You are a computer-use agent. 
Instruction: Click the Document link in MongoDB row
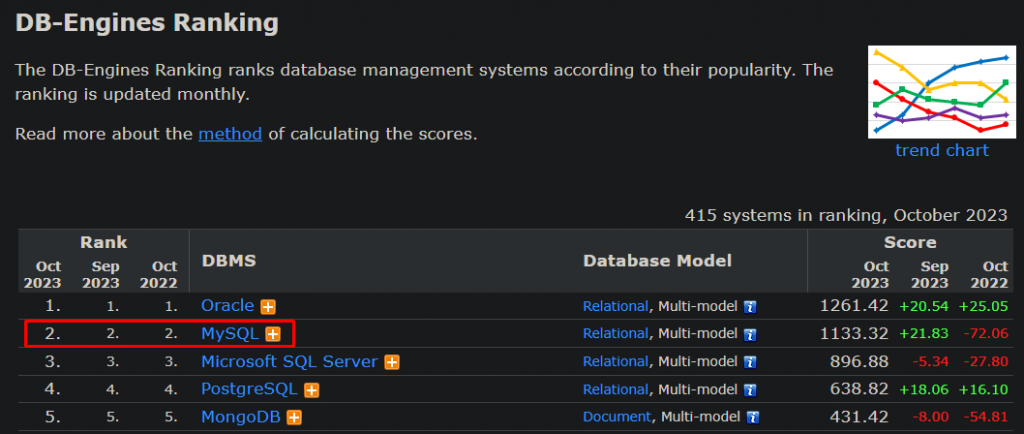(x=617, y=417)
